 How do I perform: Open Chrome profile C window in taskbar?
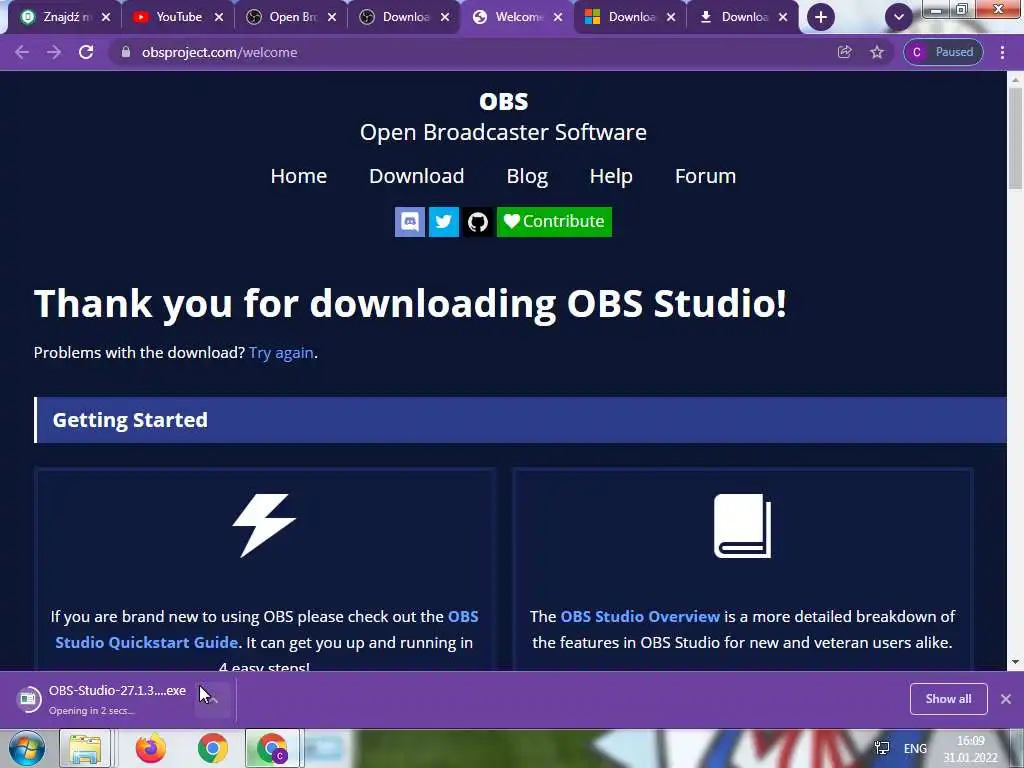273,748
